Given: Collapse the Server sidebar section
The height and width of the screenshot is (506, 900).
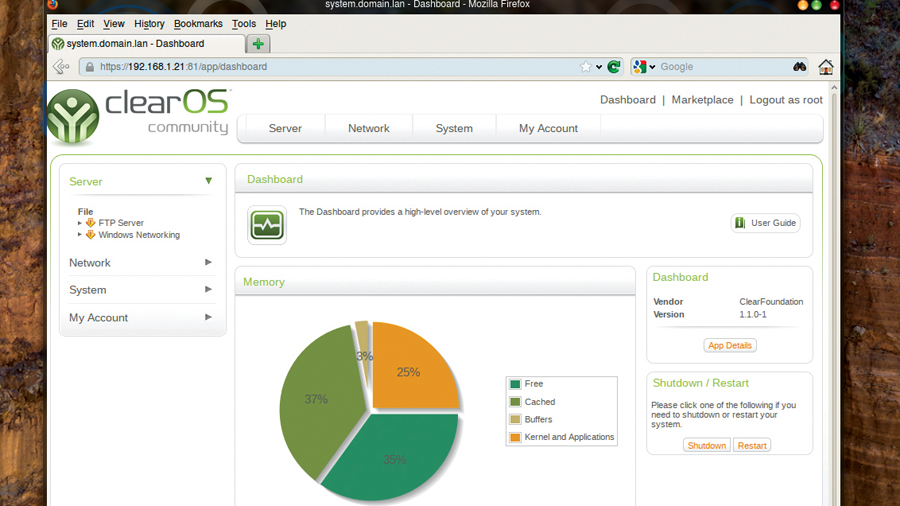Looking at the screenshot, I should pyautogui.click(x=208, y=181).
